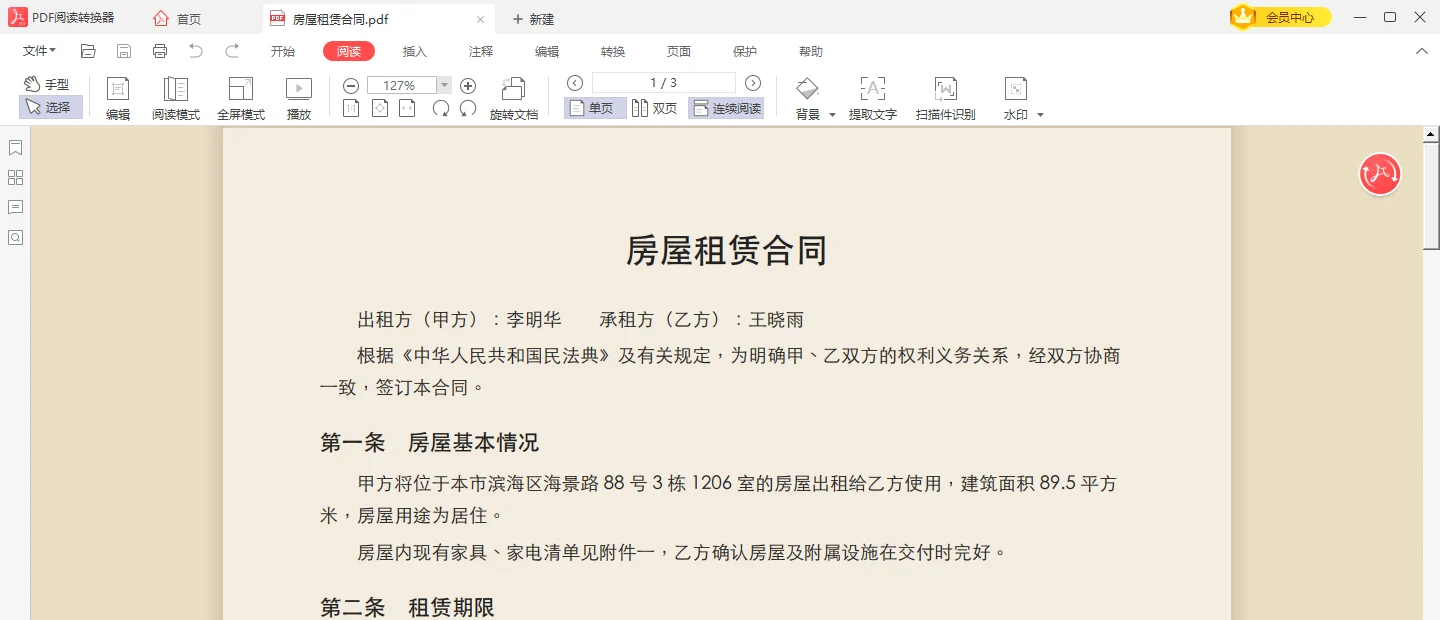Switch to the 编辑 ribbon tab
Image resolution: width=1440 pixels, height=620 pixels.
[547, 52]
